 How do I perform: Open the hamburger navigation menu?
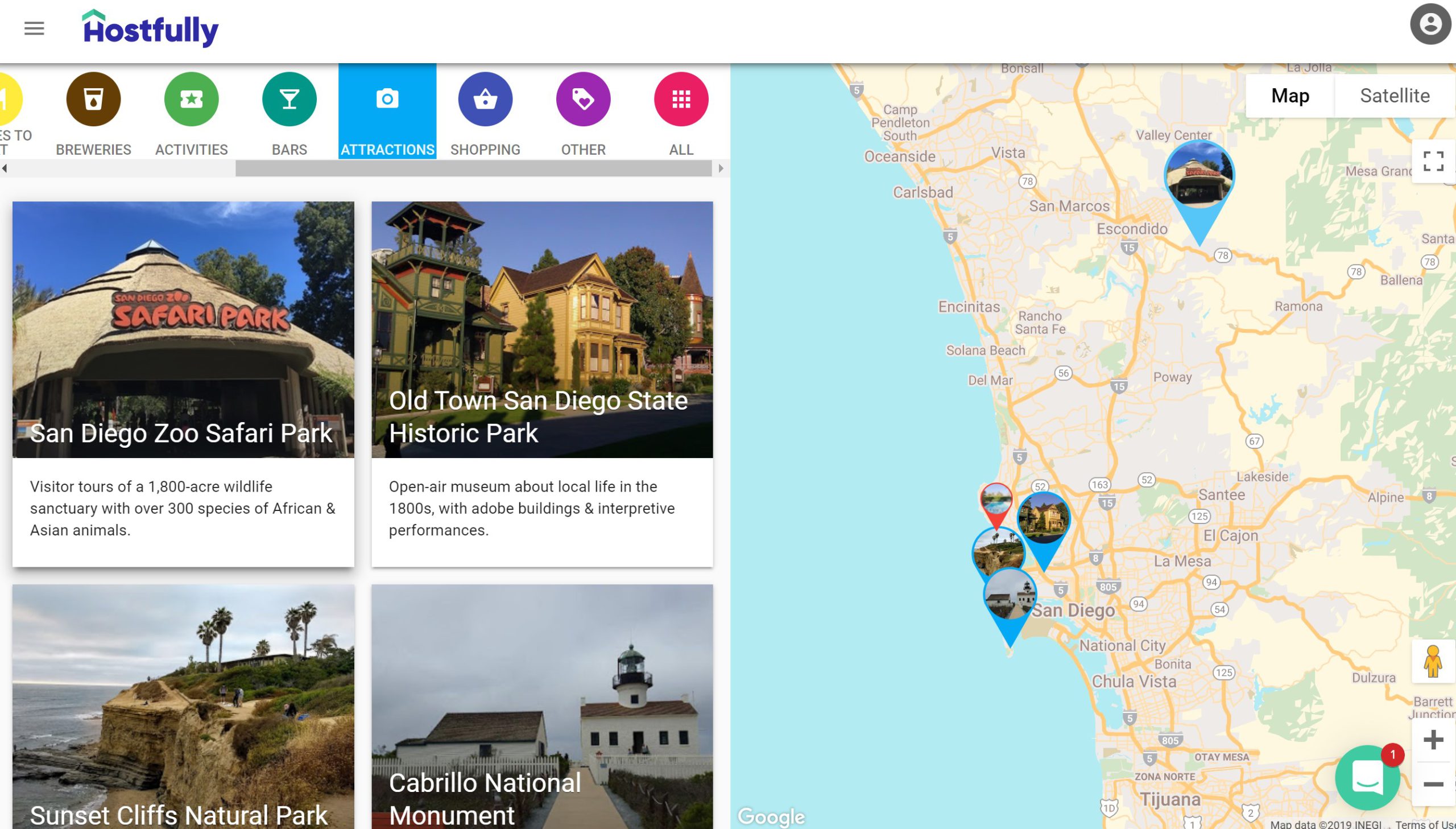34,28
